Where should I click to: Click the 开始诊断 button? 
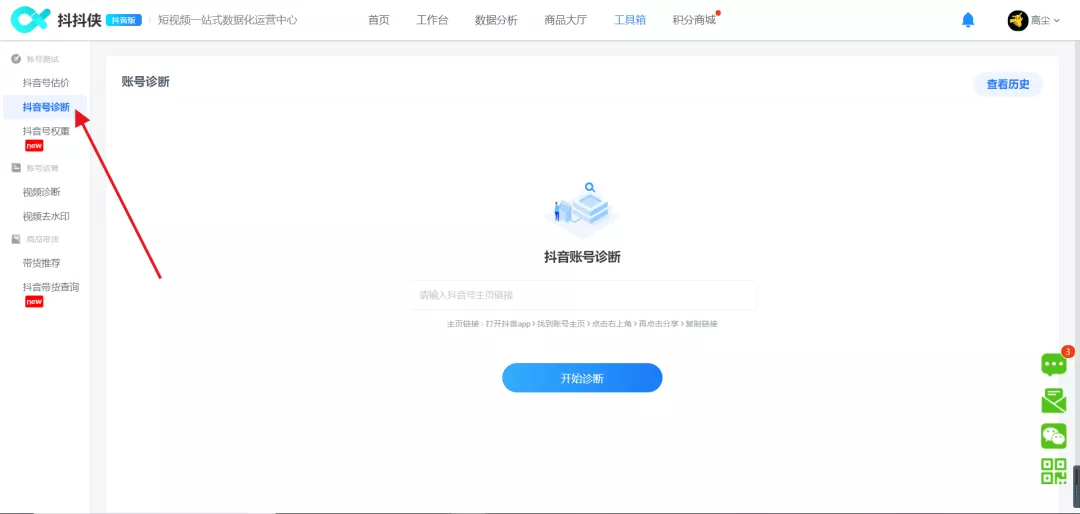pos(582,378)
